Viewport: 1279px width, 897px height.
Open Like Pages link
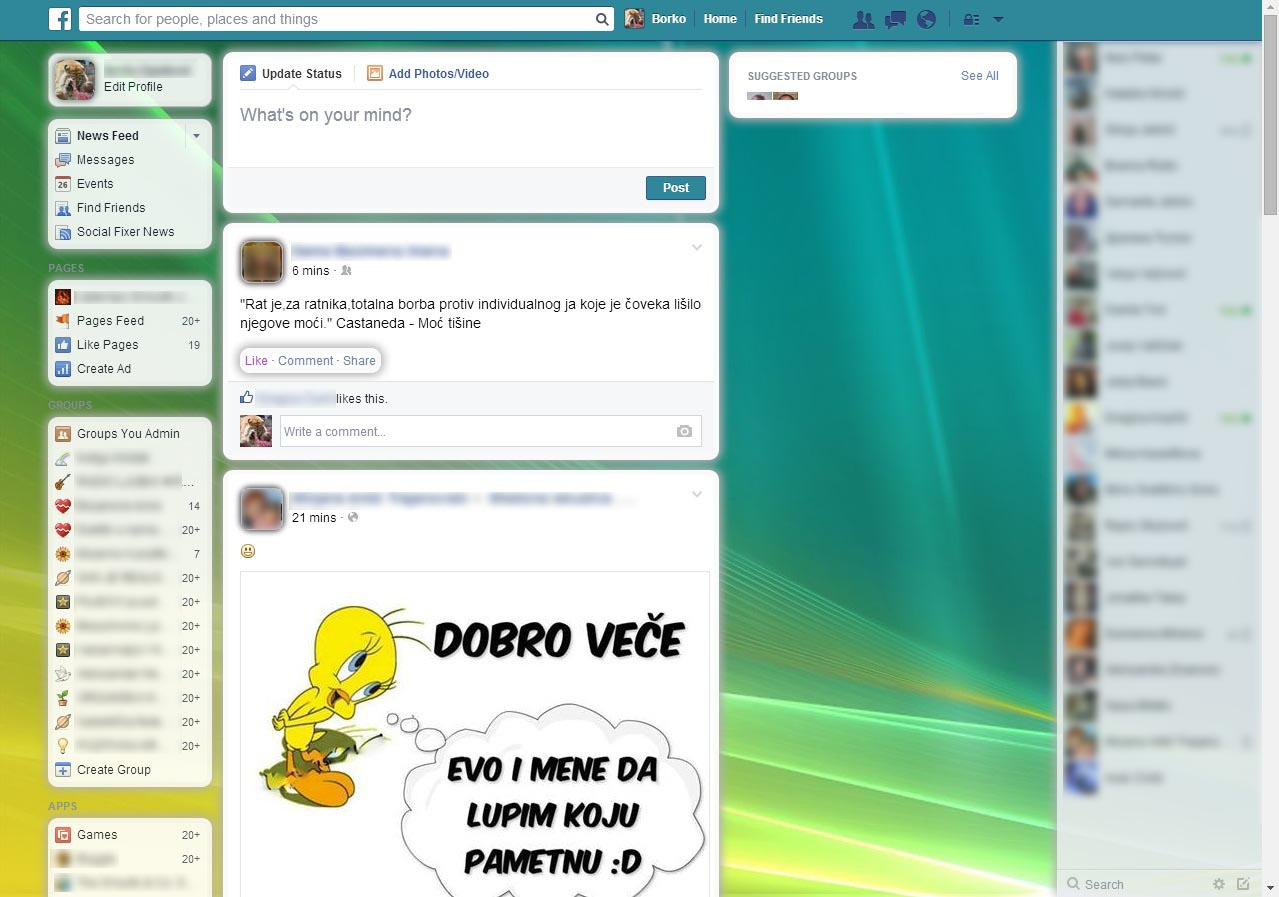[x=107, y=345]
